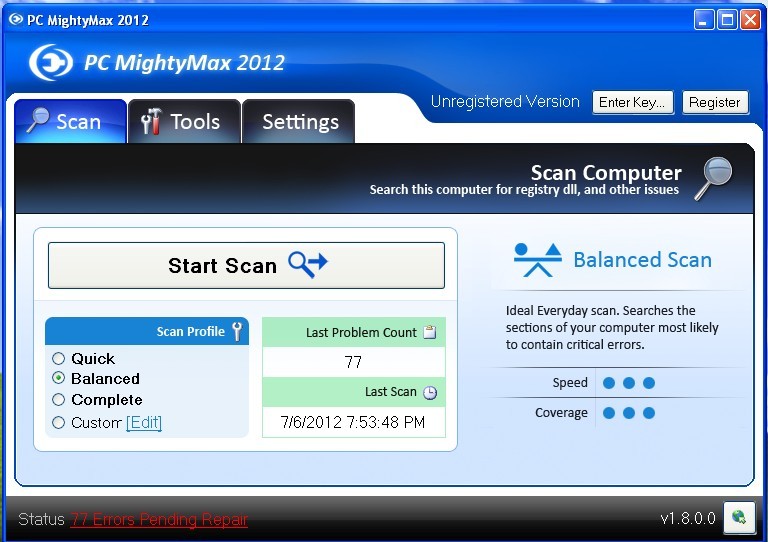
Task: Click the 77 Errors Pending Repair link
Action: (159, 519)
